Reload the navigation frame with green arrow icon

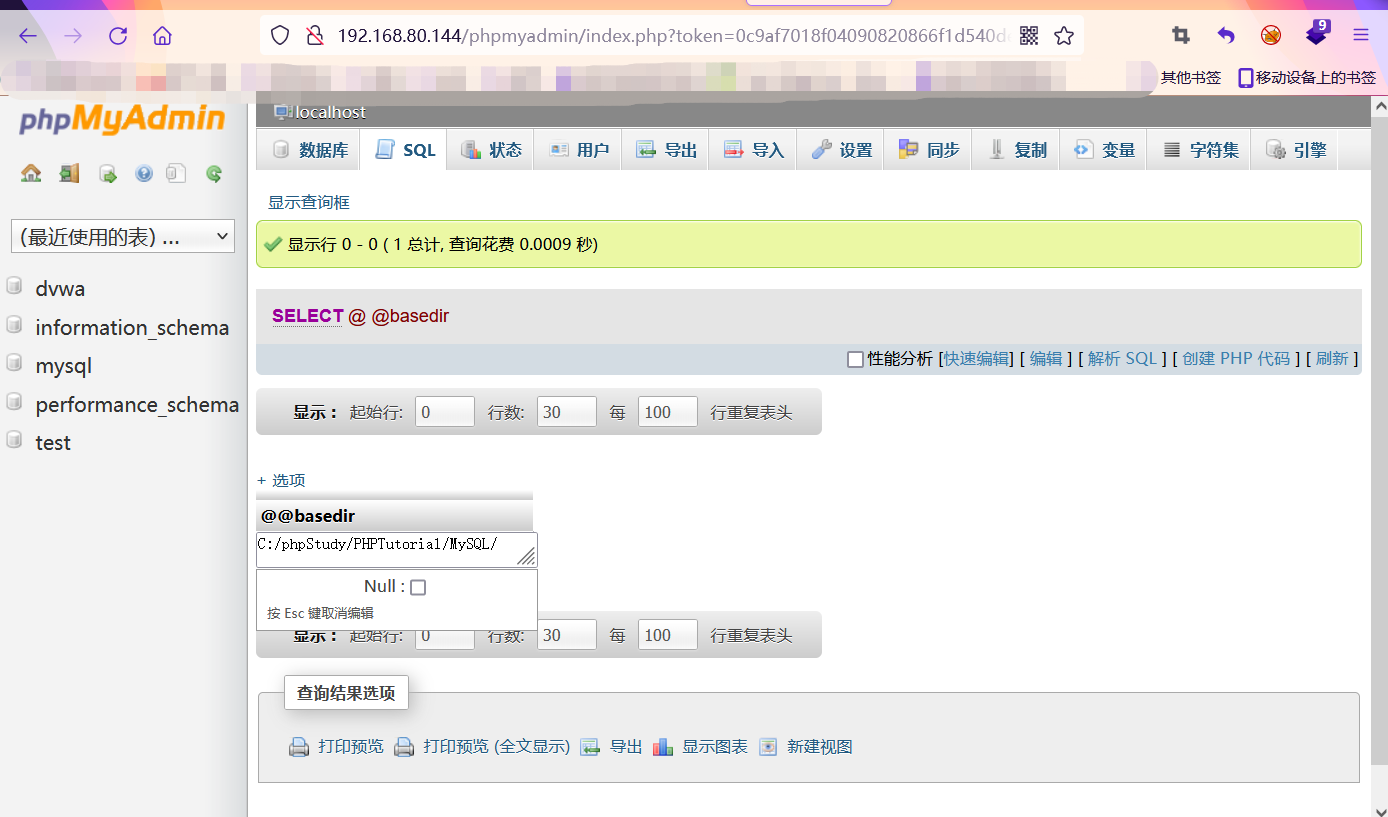tap(213, 174)
